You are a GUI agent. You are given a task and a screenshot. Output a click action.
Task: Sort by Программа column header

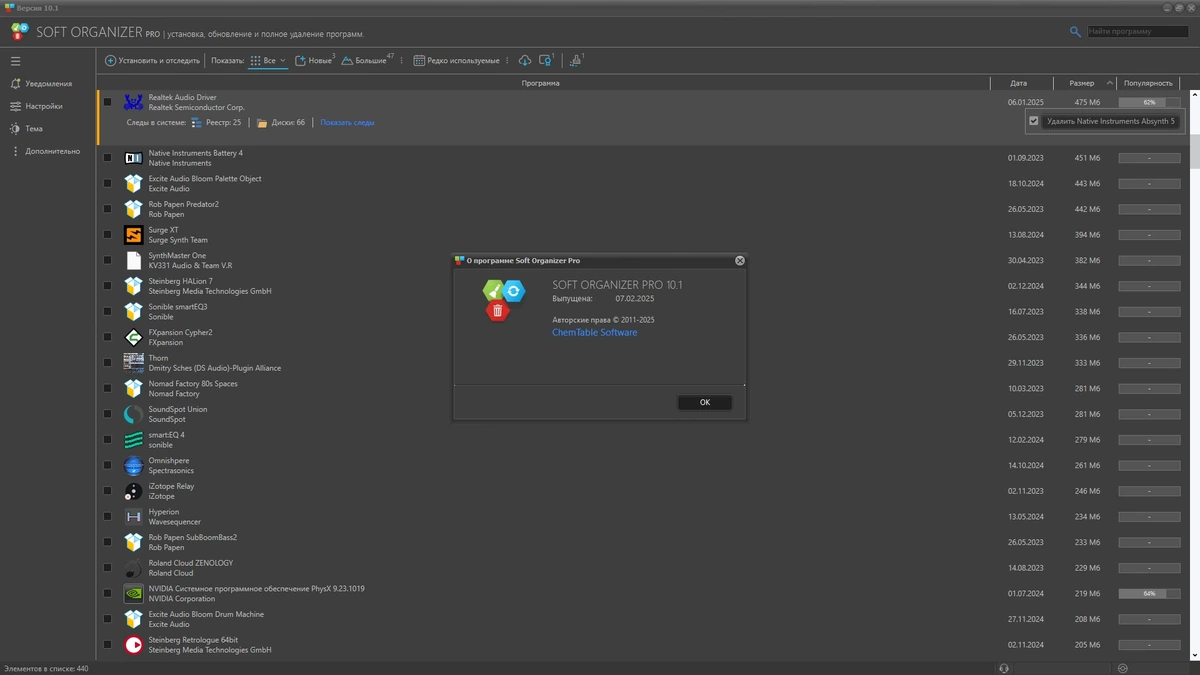click(543, 83)
